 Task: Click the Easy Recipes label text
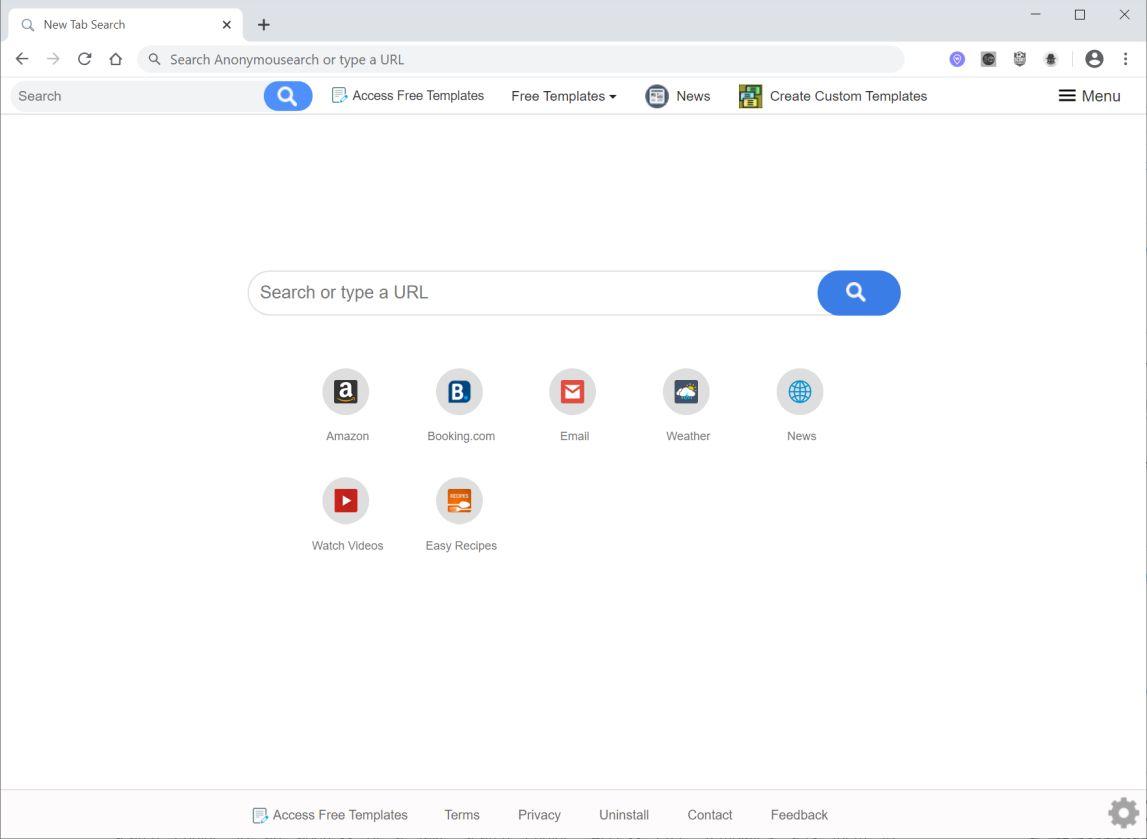461,546
